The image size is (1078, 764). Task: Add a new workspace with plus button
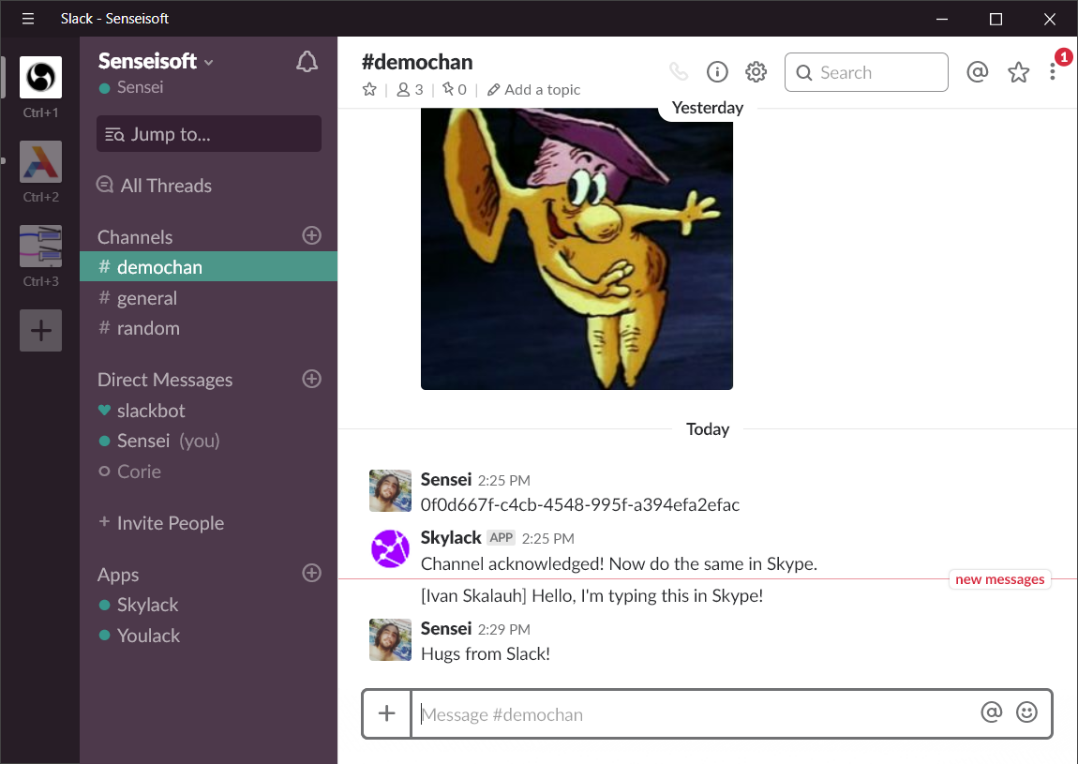pos(41,331)
